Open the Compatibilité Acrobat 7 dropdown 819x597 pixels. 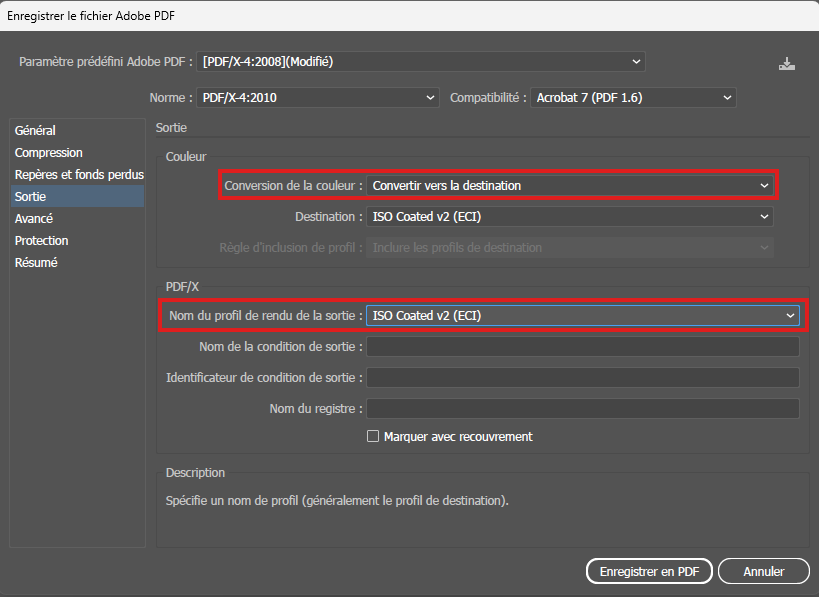click(x=633, y=98)
